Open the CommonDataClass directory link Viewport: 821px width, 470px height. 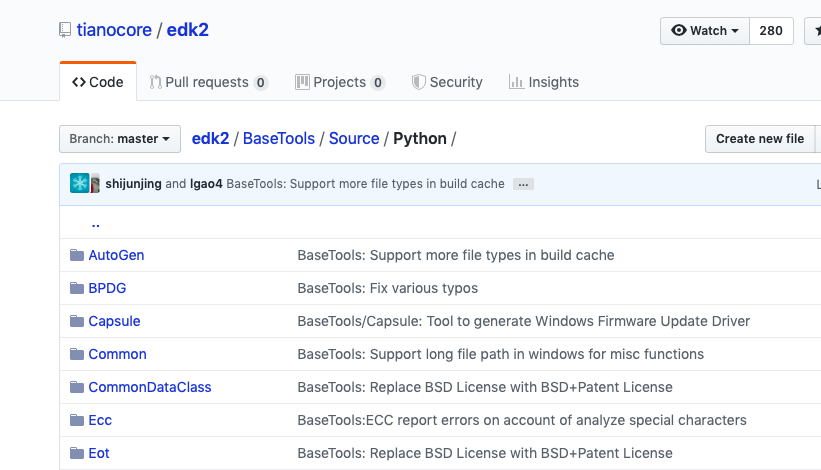pos(150,387)
